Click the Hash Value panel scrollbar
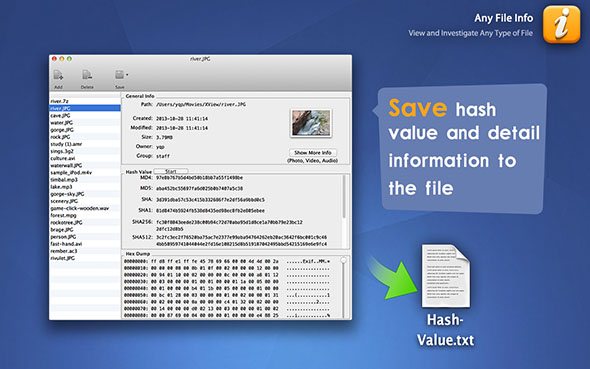The image size is (590, 369). pos(344,196)
